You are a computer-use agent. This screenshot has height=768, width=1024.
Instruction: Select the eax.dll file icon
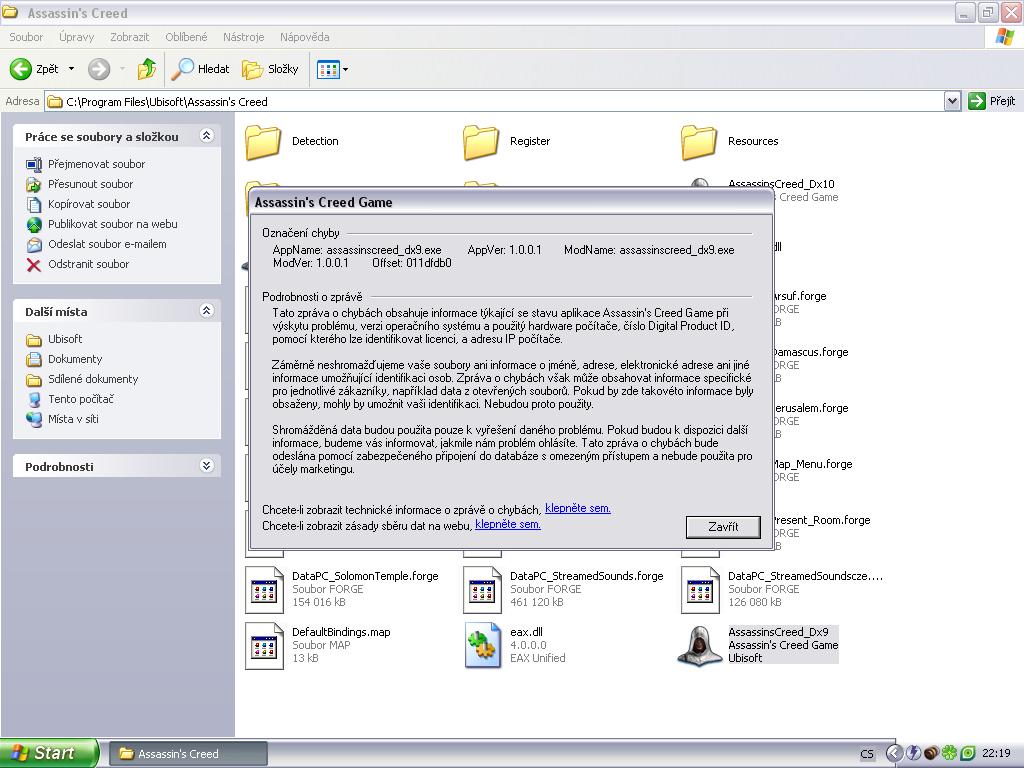click(482, 646)
